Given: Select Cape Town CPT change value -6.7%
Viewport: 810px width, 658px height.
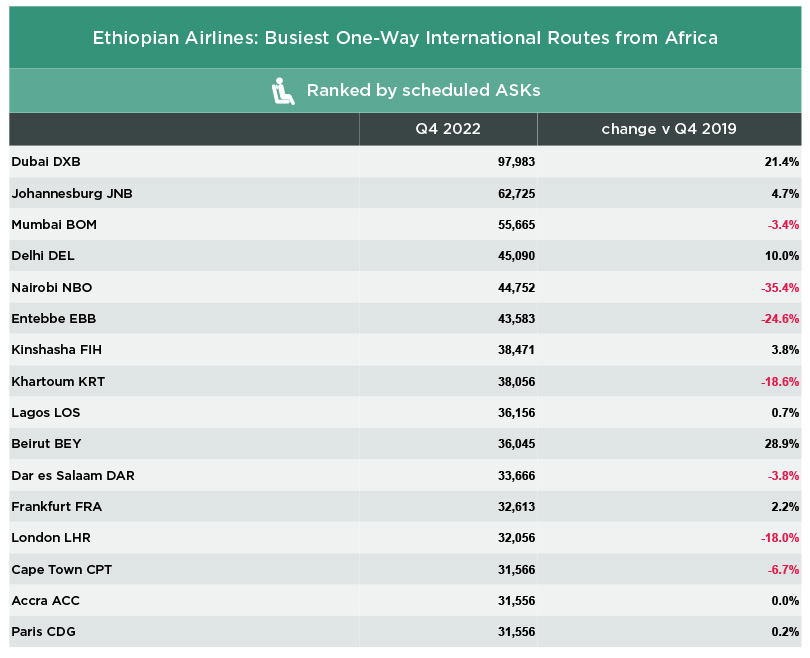Looking at the screenshot, I should (780, 569).
